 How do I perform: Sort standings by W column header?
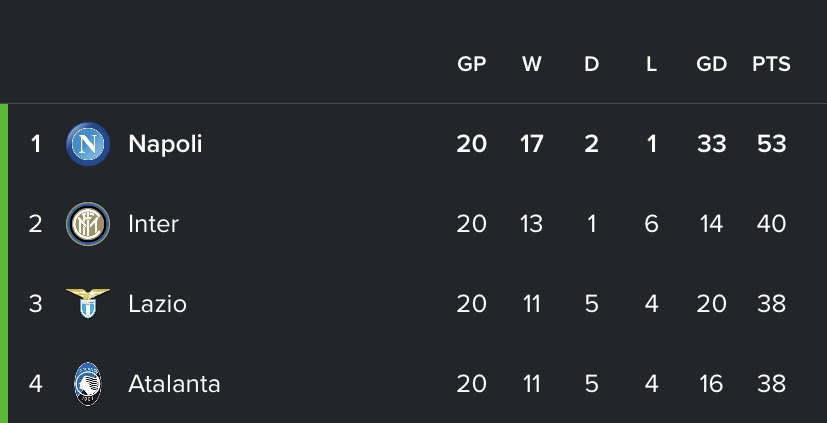(x=531, y=64)
